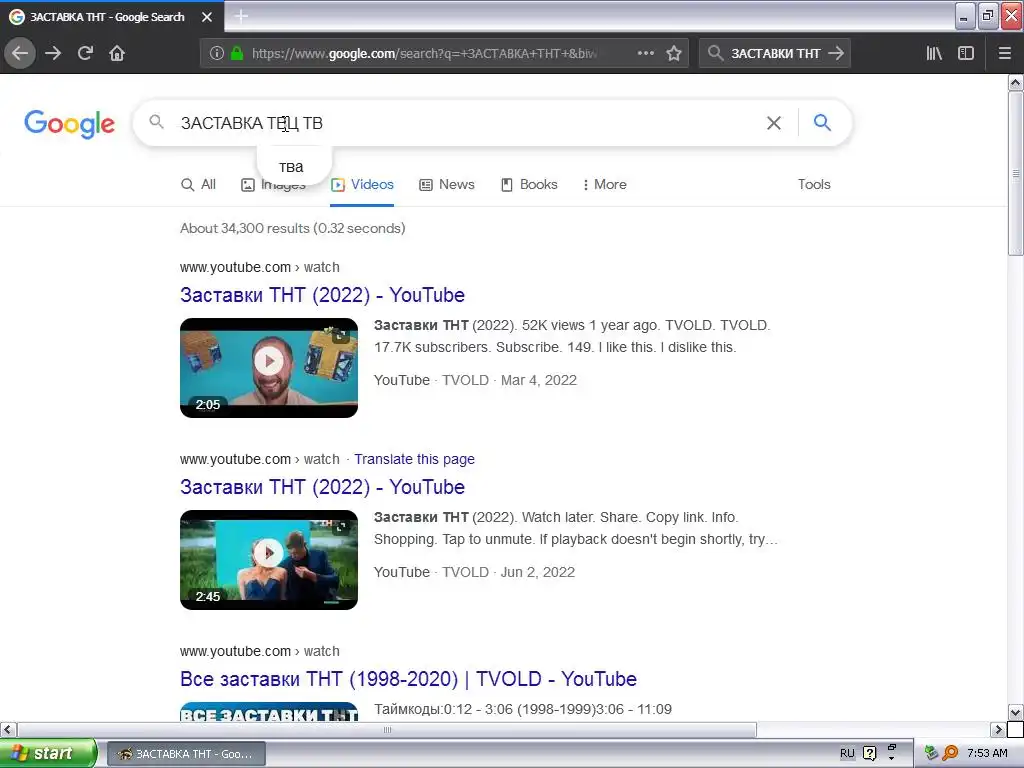Click the vertical scrollbar down arrow
1024x768 pixels.
point(1015,712)
